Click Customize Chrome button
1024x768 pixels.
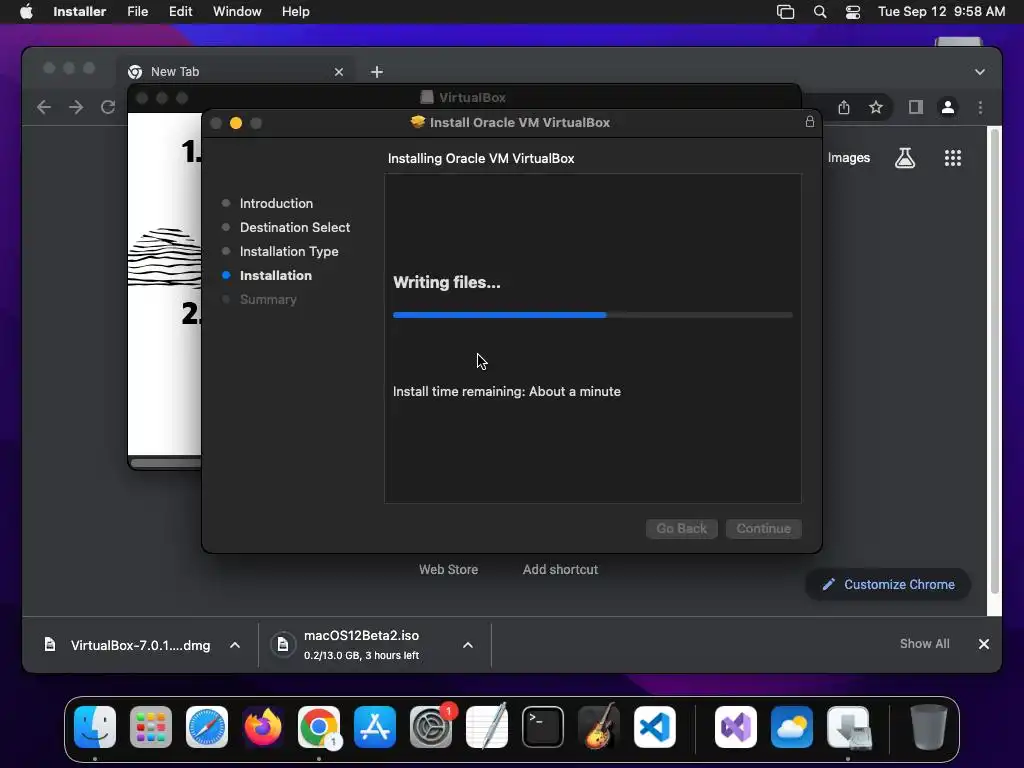(888, 584)
